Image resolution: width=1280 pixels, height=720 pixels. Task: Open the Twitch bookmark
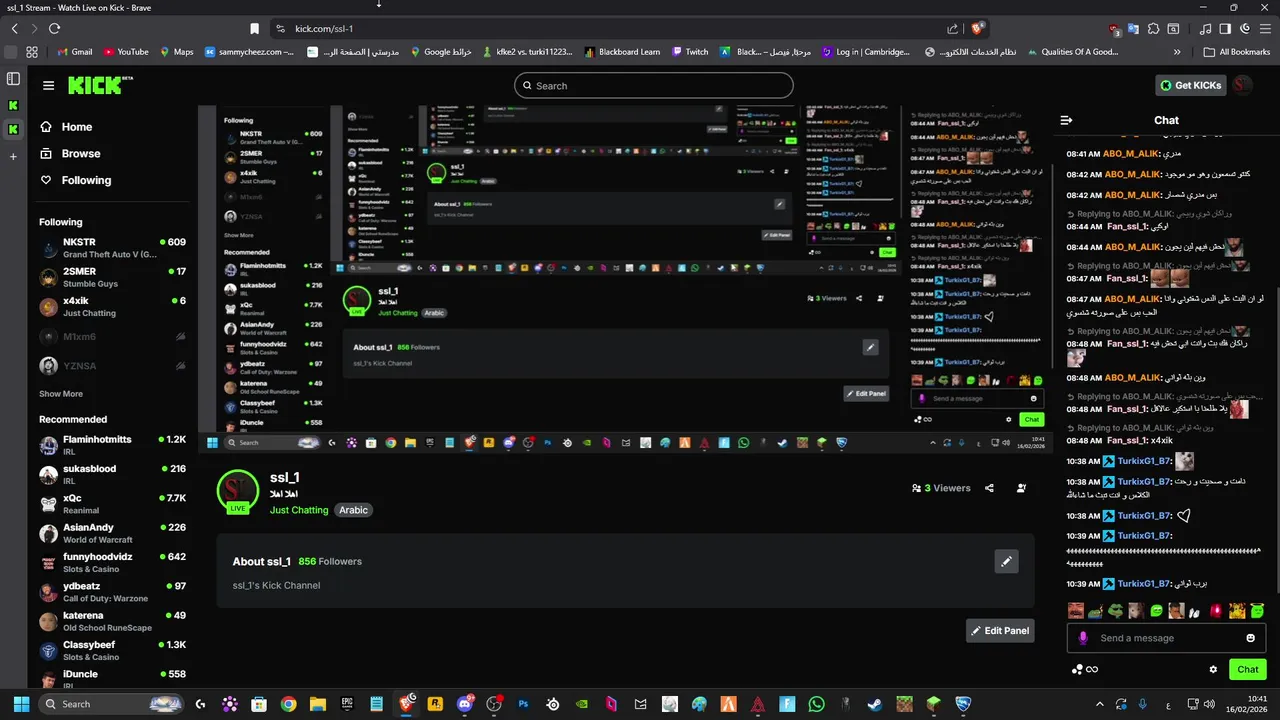click(689, 52)
